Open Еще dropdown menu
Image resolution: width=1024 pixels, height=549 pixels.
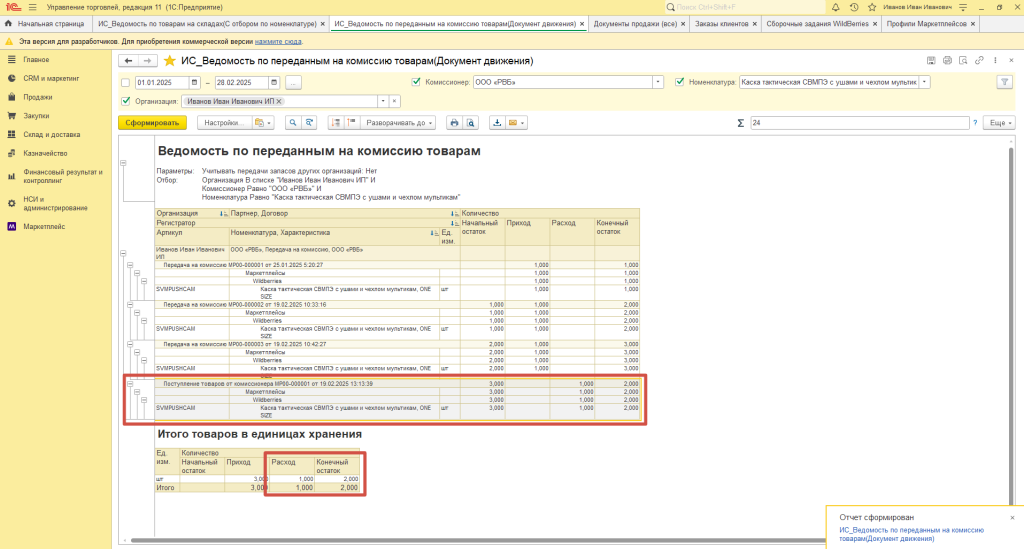pyautogui.click(x=1000, y=123)
